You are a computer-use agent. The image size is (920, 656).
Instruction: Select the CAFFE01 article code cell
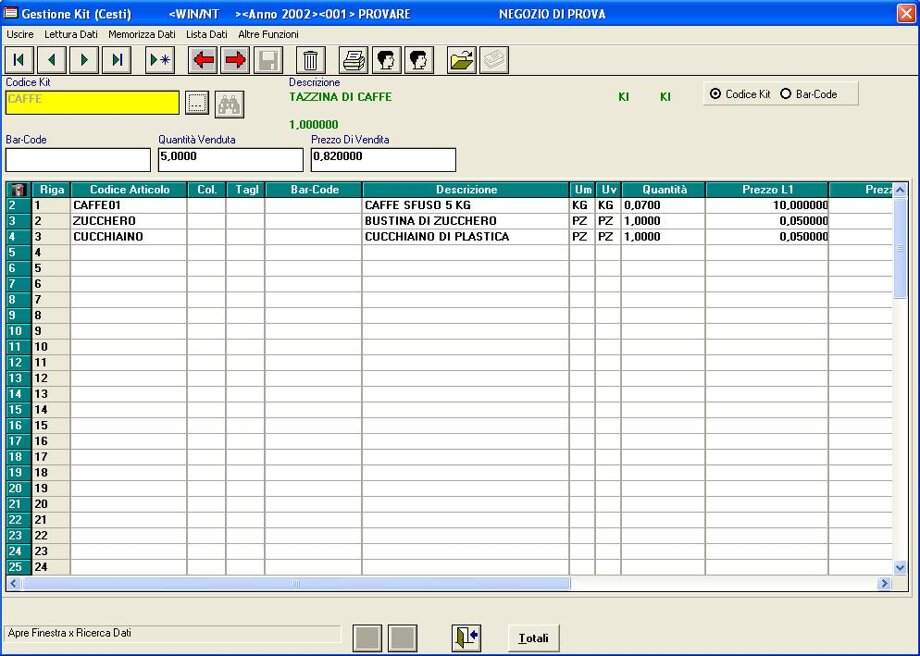pos(128,205)
